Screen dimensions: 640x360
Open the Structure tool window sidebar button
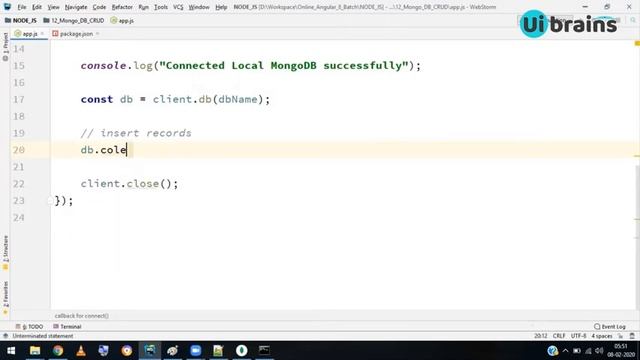[5, 252]
